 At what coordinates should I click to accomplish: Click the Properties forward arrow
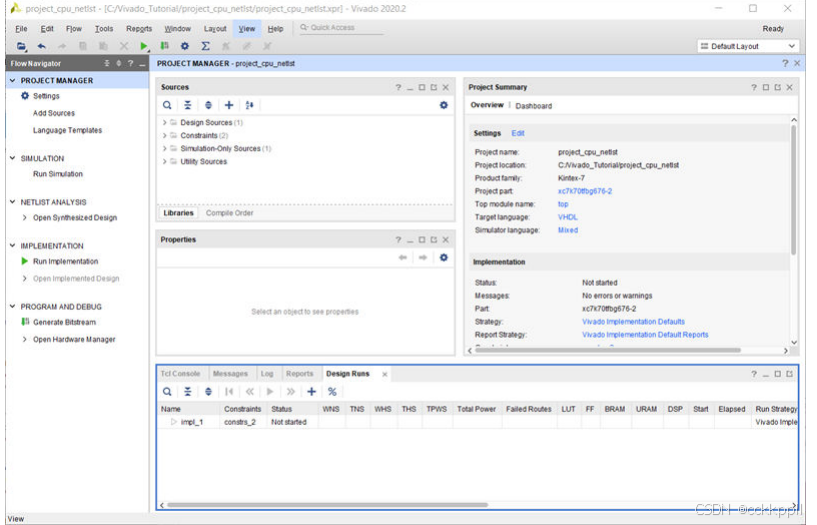pos(423,258)
